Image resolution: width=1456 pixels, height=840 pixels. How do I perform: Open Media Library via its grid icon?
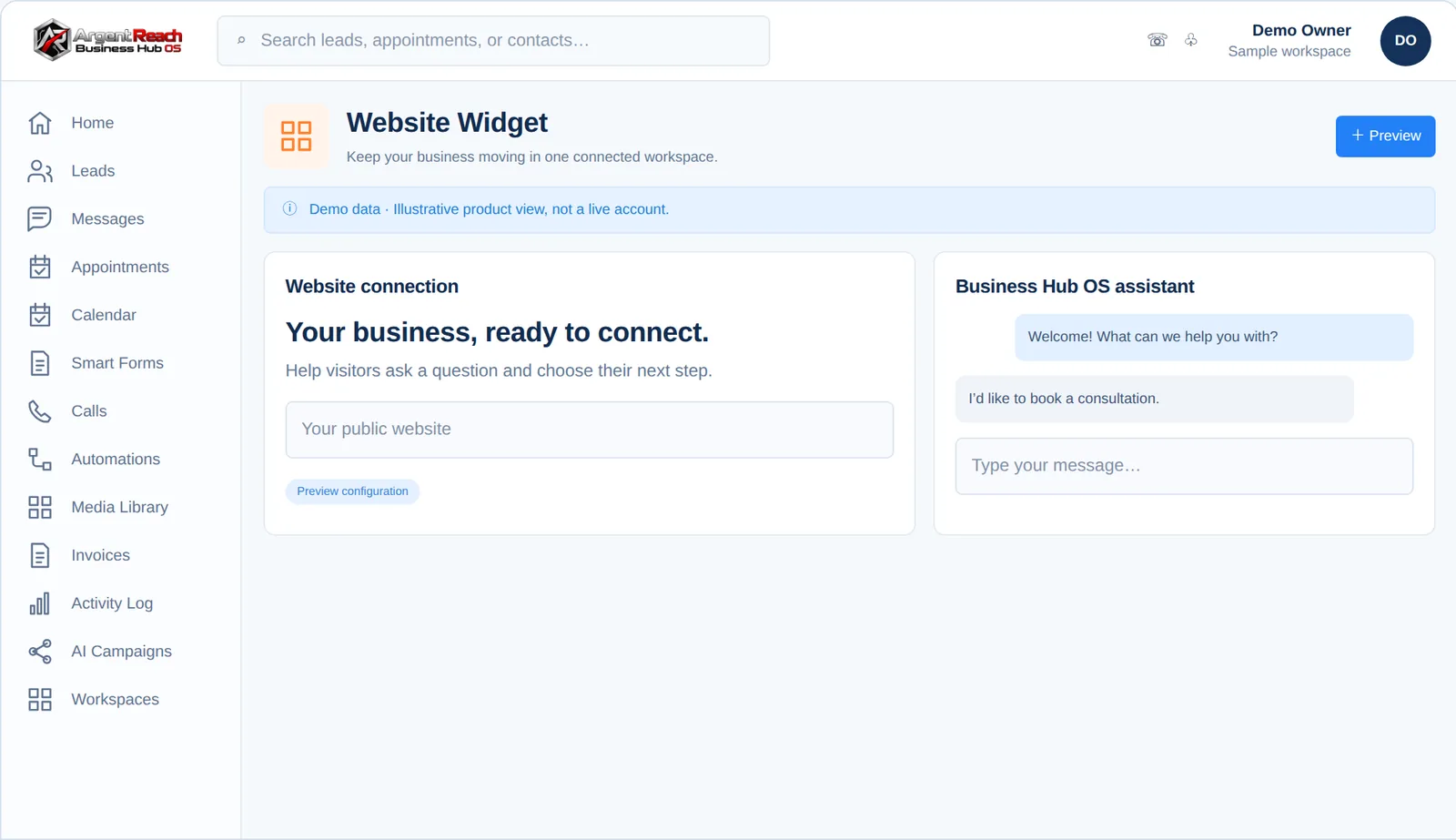pos(40,507)
